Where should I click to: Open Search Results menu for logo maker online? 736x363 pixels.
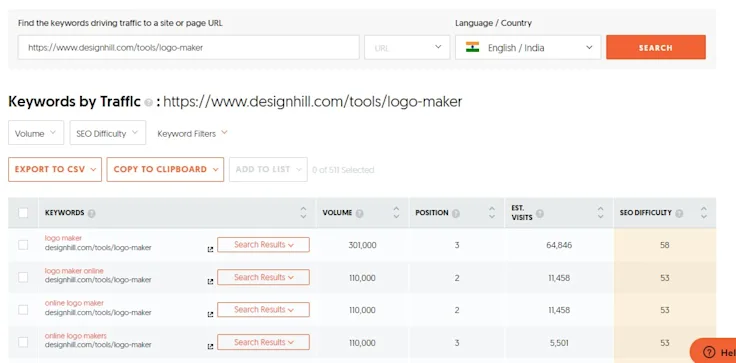[263, 277]
